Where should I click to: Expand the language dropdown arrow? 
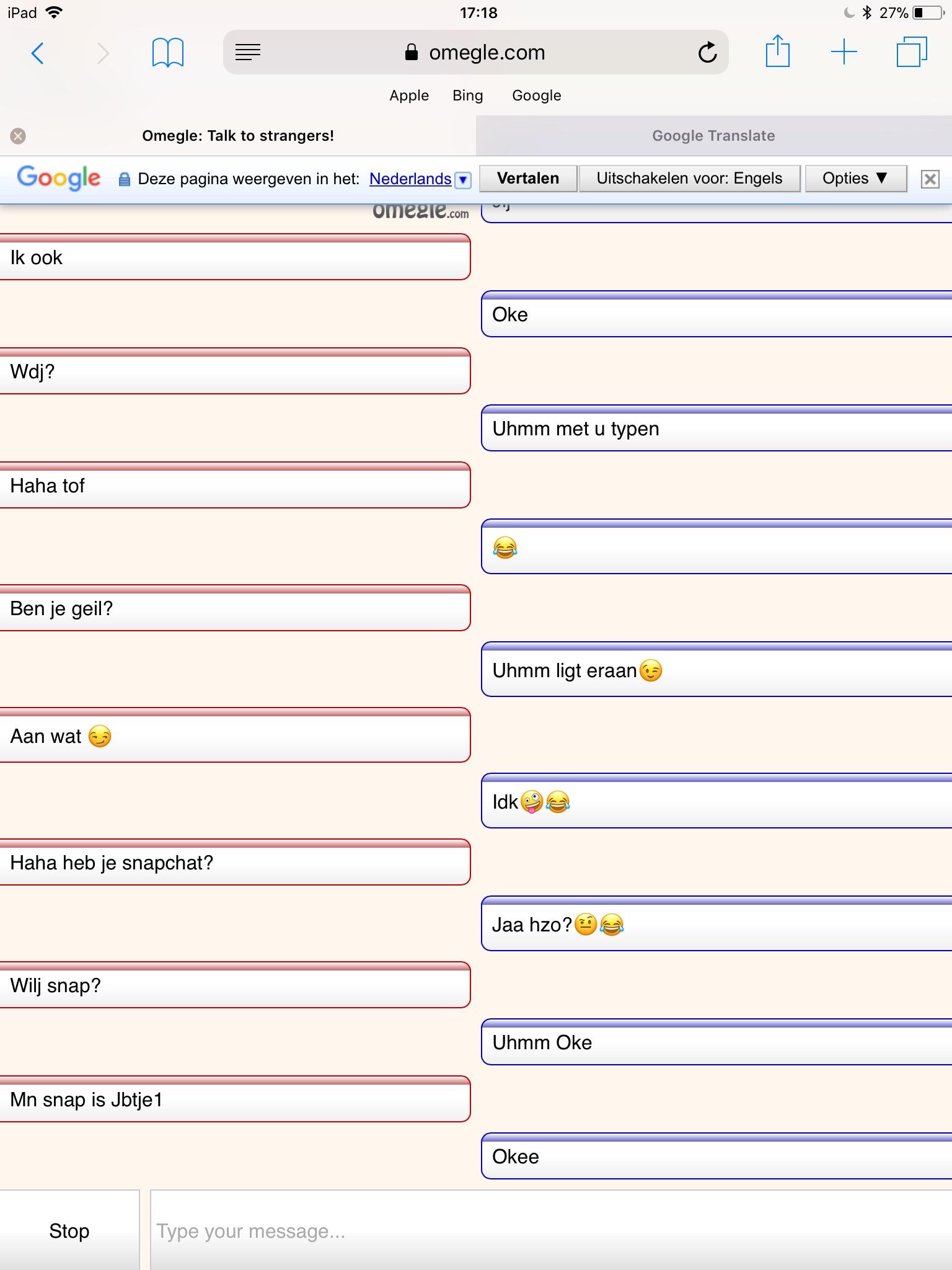pyautogui.click(x=462, y=180)
